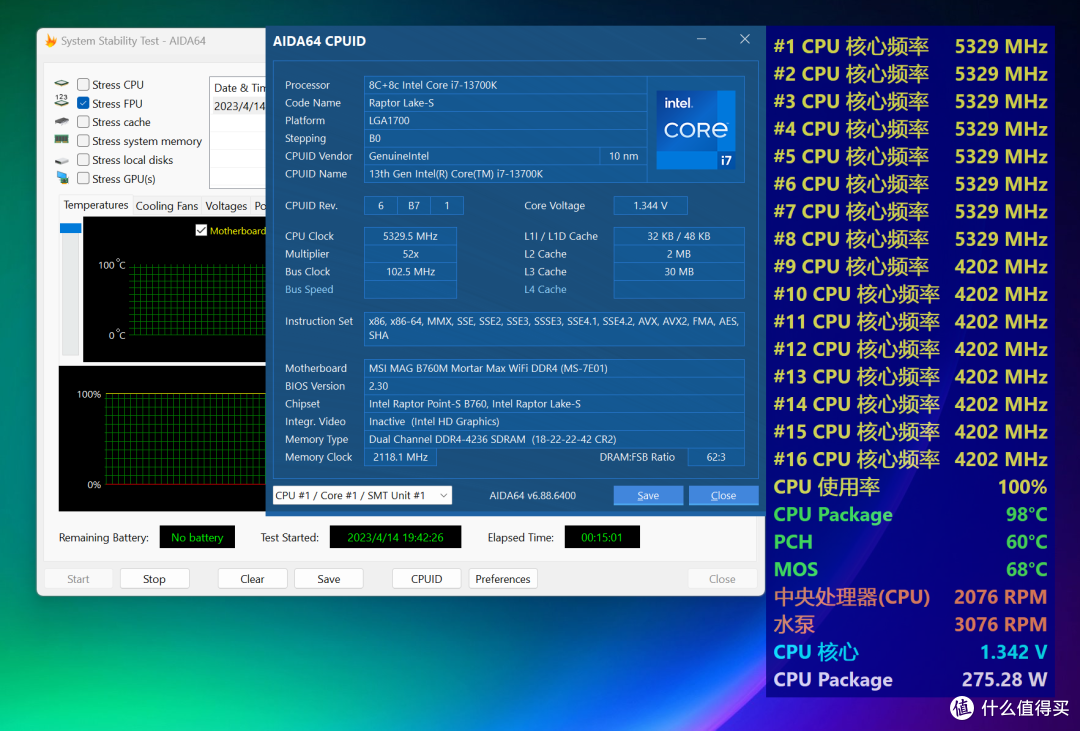The image size is (1080, 731).
Task: Open the Cooling Fans tab
Action: click(x=167, y=206)
